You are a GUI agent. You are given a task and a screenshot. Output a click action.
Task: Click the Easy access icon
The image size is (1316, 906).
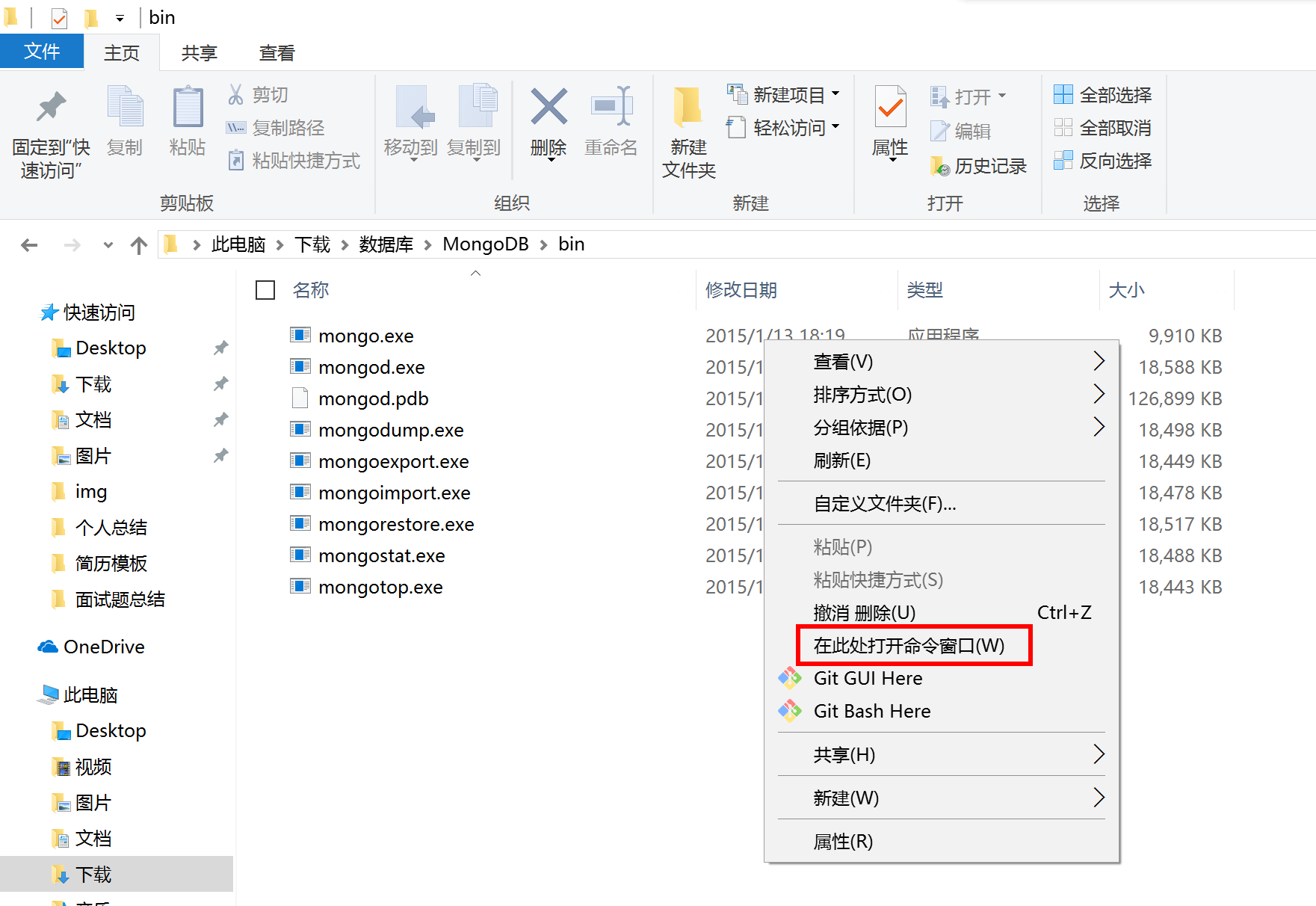pos(736,128)
